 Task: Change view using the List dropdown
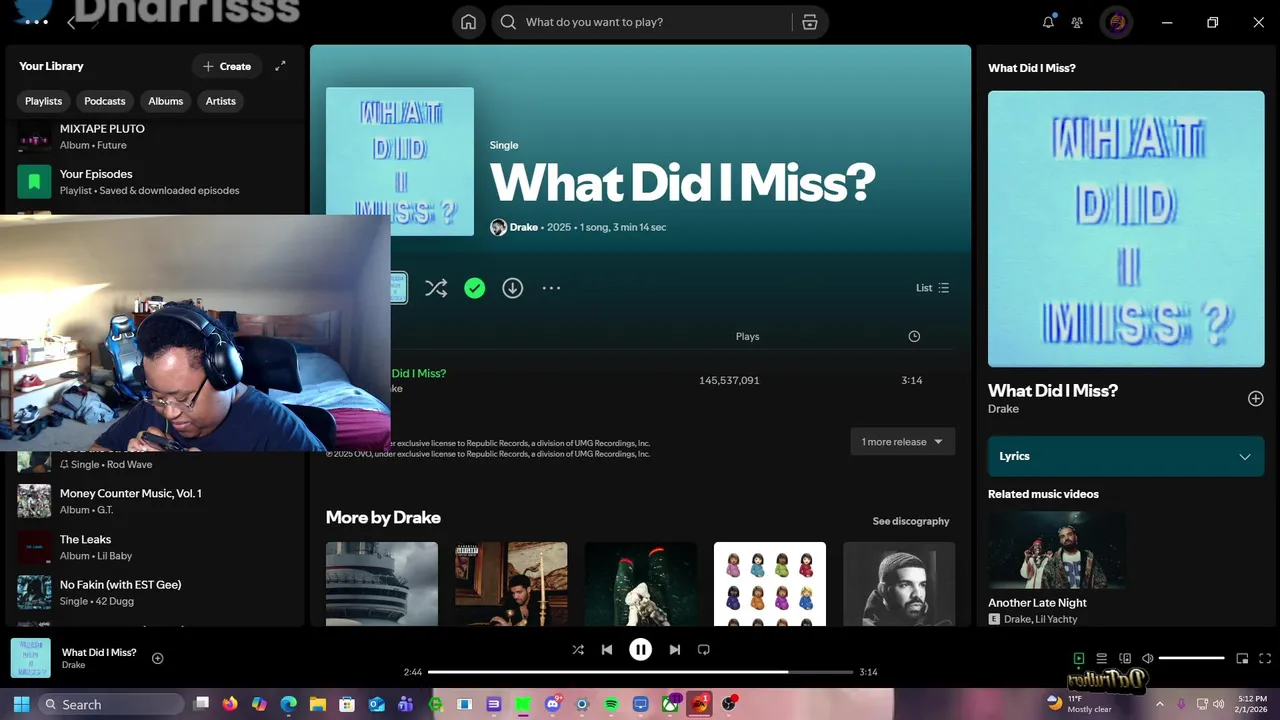tap(932, 288)
